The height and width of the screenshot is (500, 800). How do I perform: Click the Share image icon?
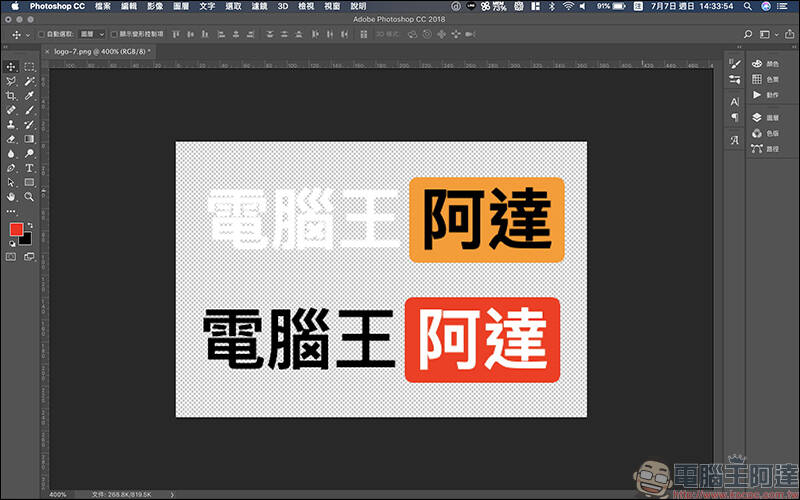(x=789, y=34)
